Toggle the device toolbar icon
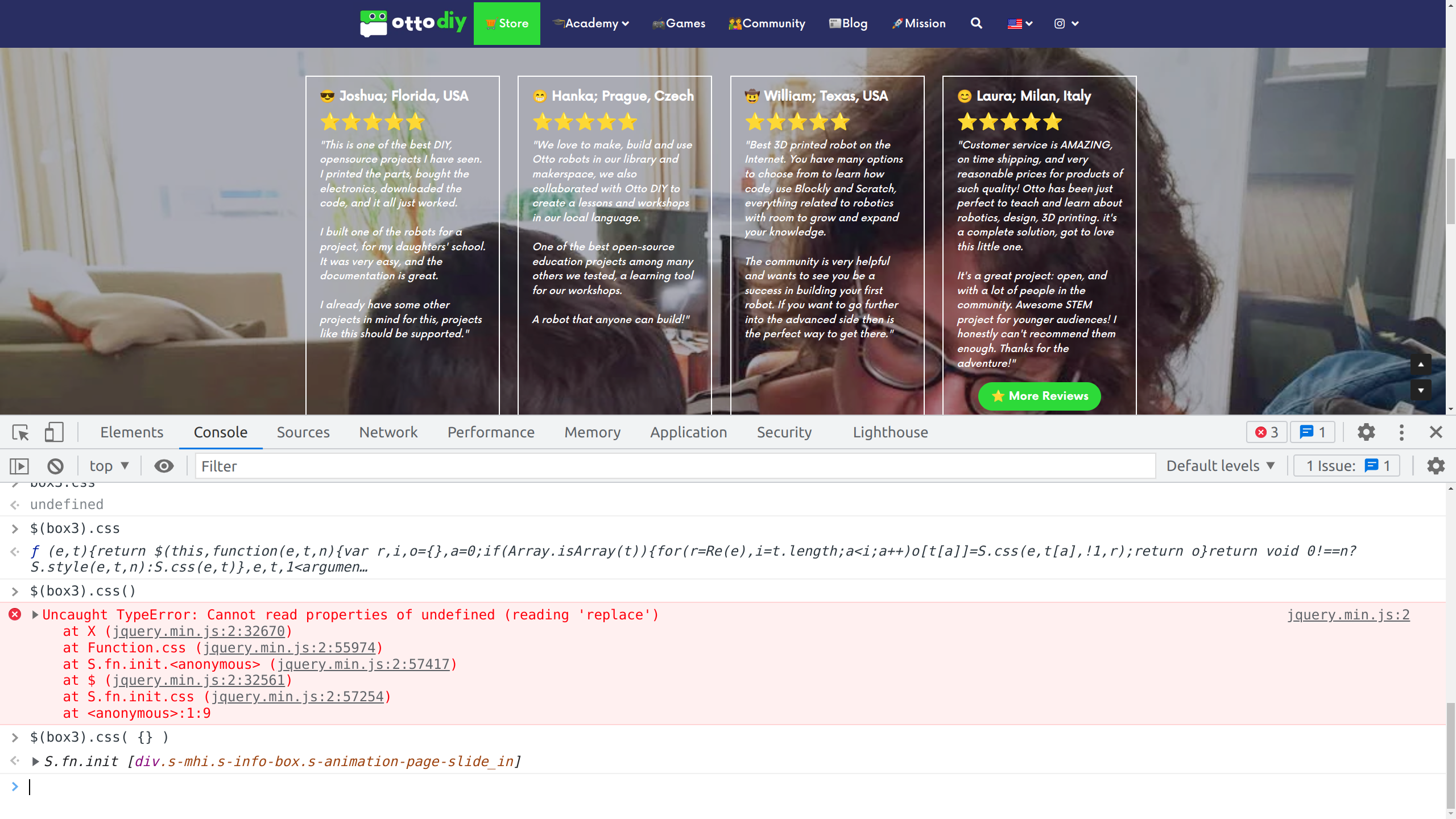The image size is (1456, 819). (54, 432)
